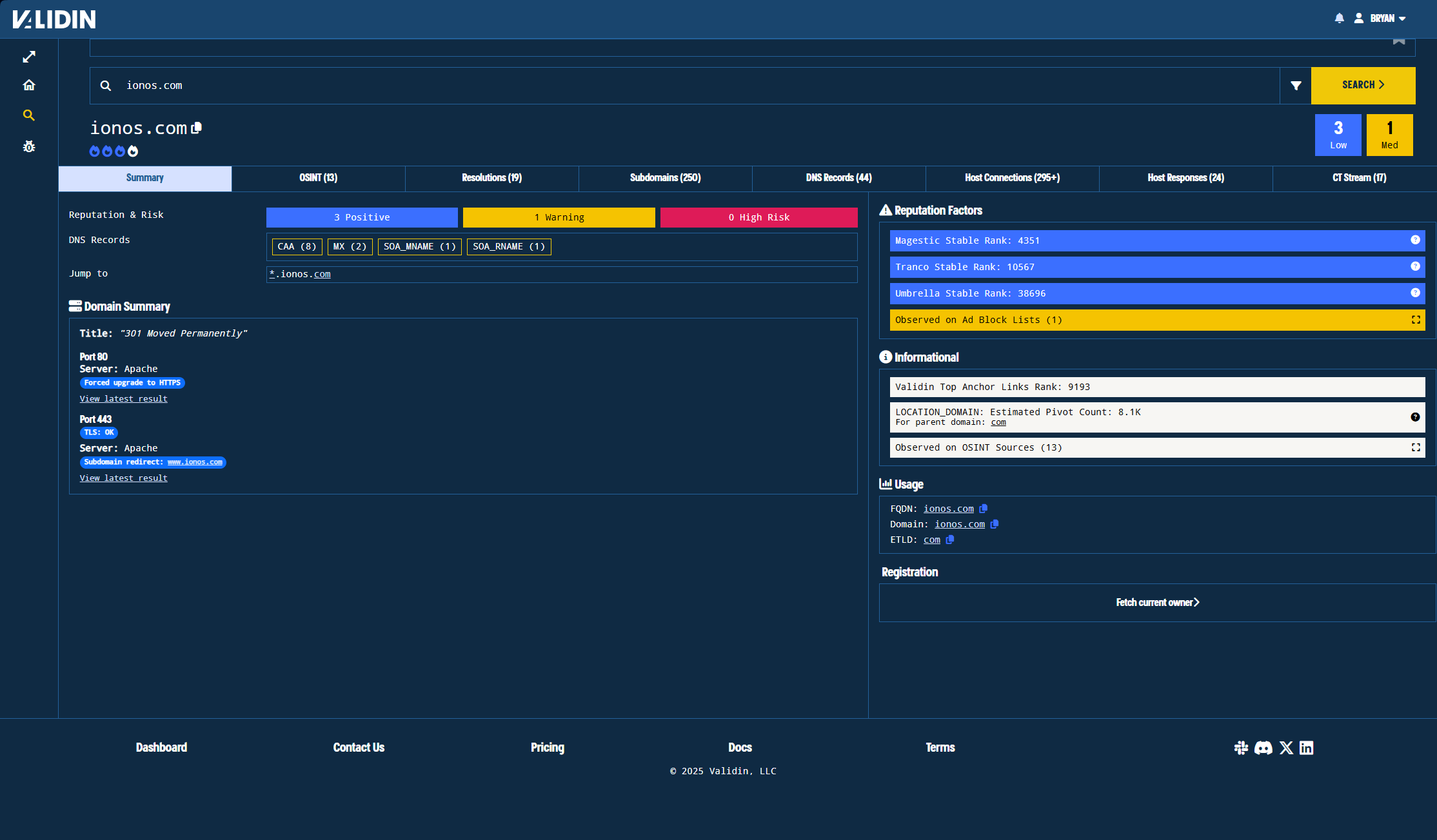Click the flame rating icons under title
This screenshot has width=1437, height=840.
114,151
